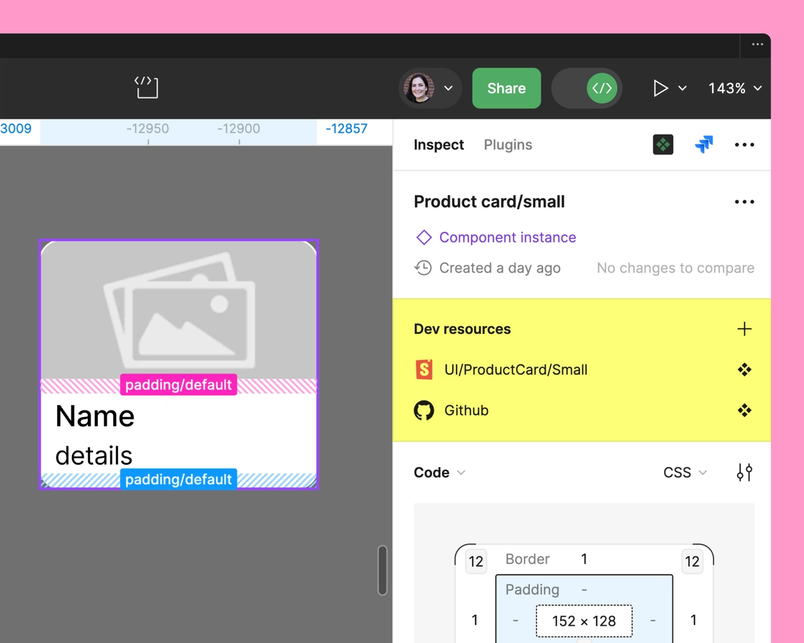This screenshot has height=643, width=804.
Task: Open the CSS language dropdown
Action: [x=684, y=472]
